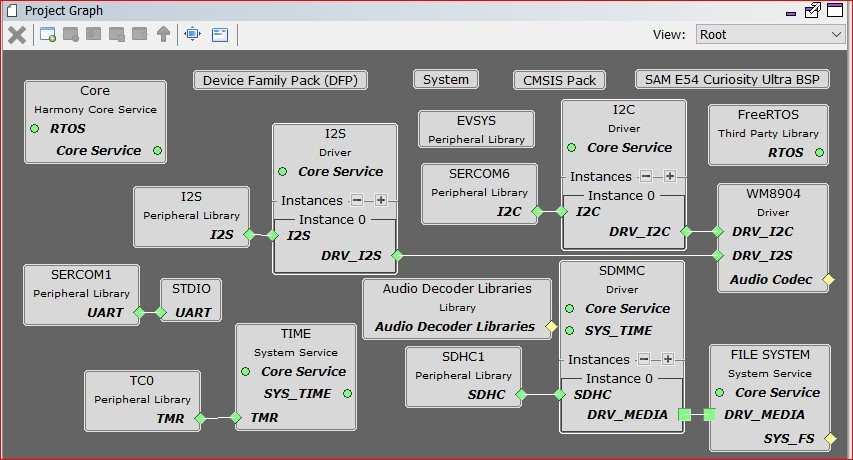Click the SERCOM6 block title
Viewport: 853px width, 460px height.
point(479,173)
